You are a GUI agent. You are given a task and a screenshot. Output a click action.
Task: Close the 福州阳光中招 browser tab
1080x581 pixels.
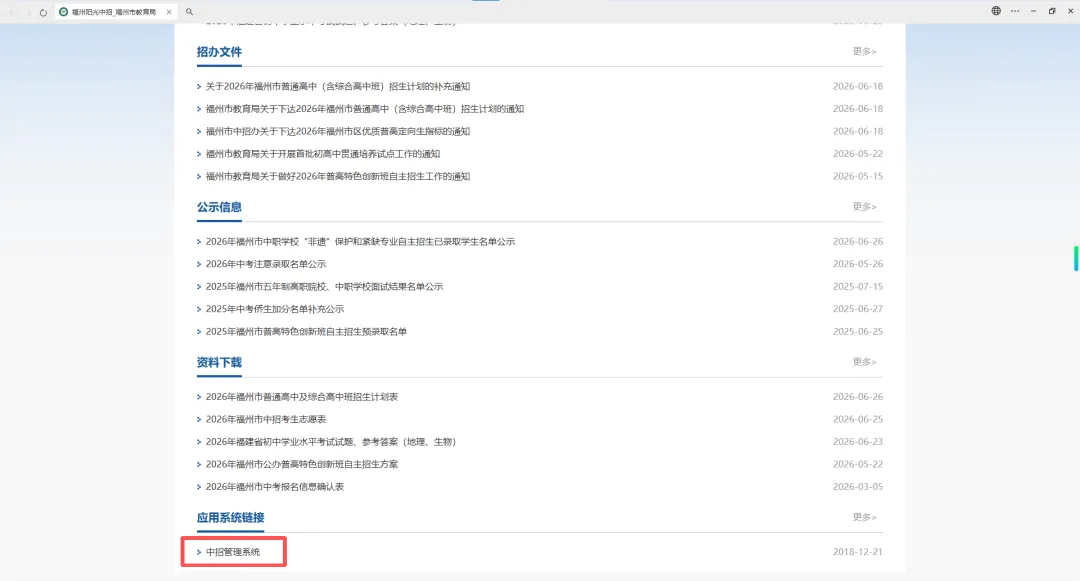[x=169, y=12]
